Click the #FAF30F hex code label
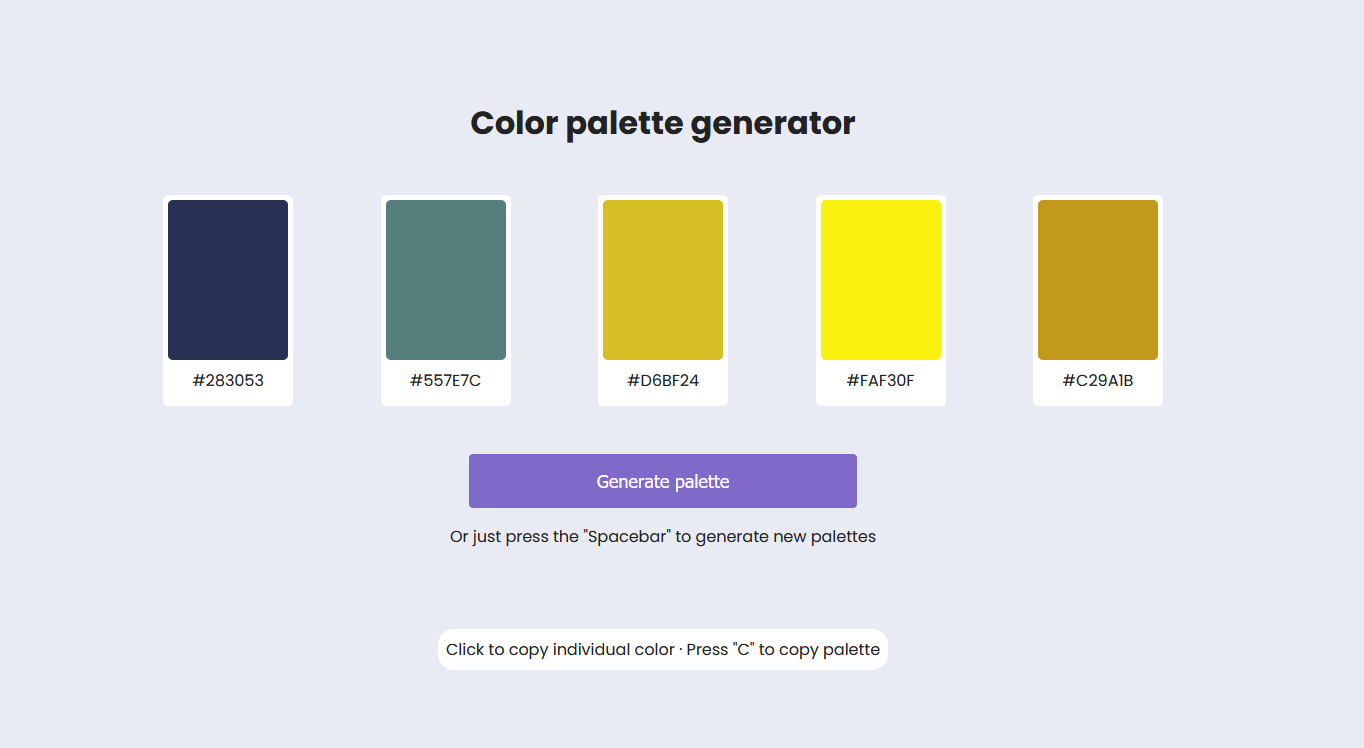Viewport: 1364px width, 748px height. (881, 380)
